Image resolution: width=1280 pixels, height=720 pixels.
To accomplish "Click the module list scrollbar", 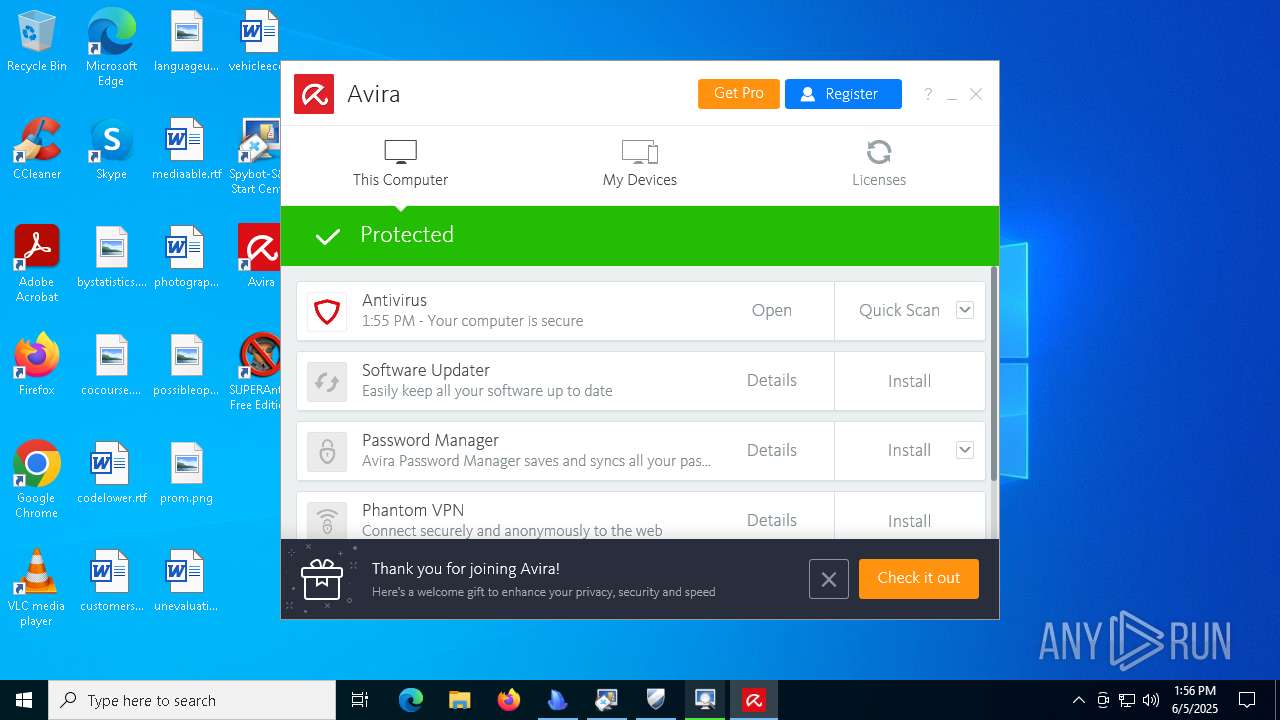I will [993, 373].
